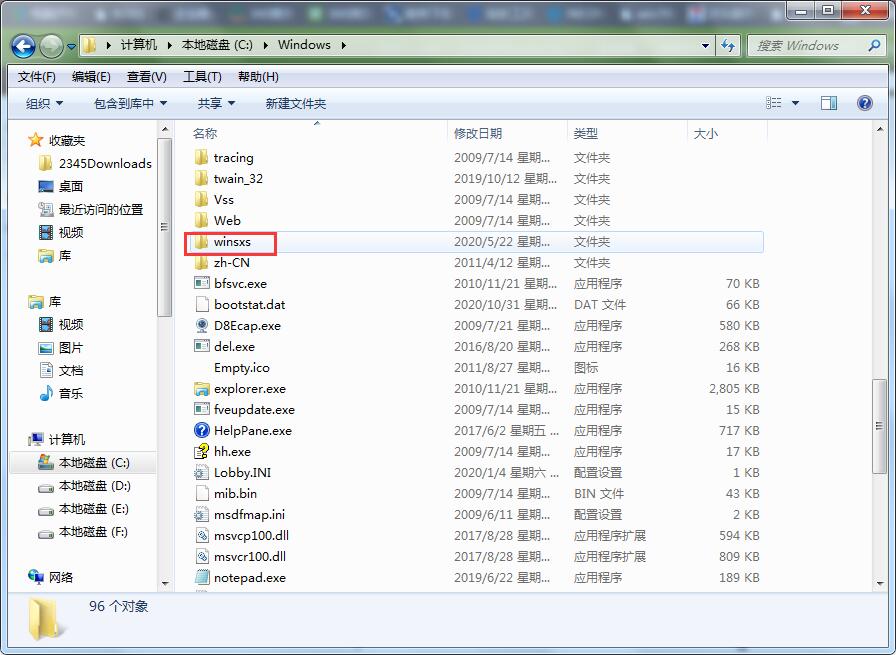Select the tracing folder icon

(x=201, y=157)
